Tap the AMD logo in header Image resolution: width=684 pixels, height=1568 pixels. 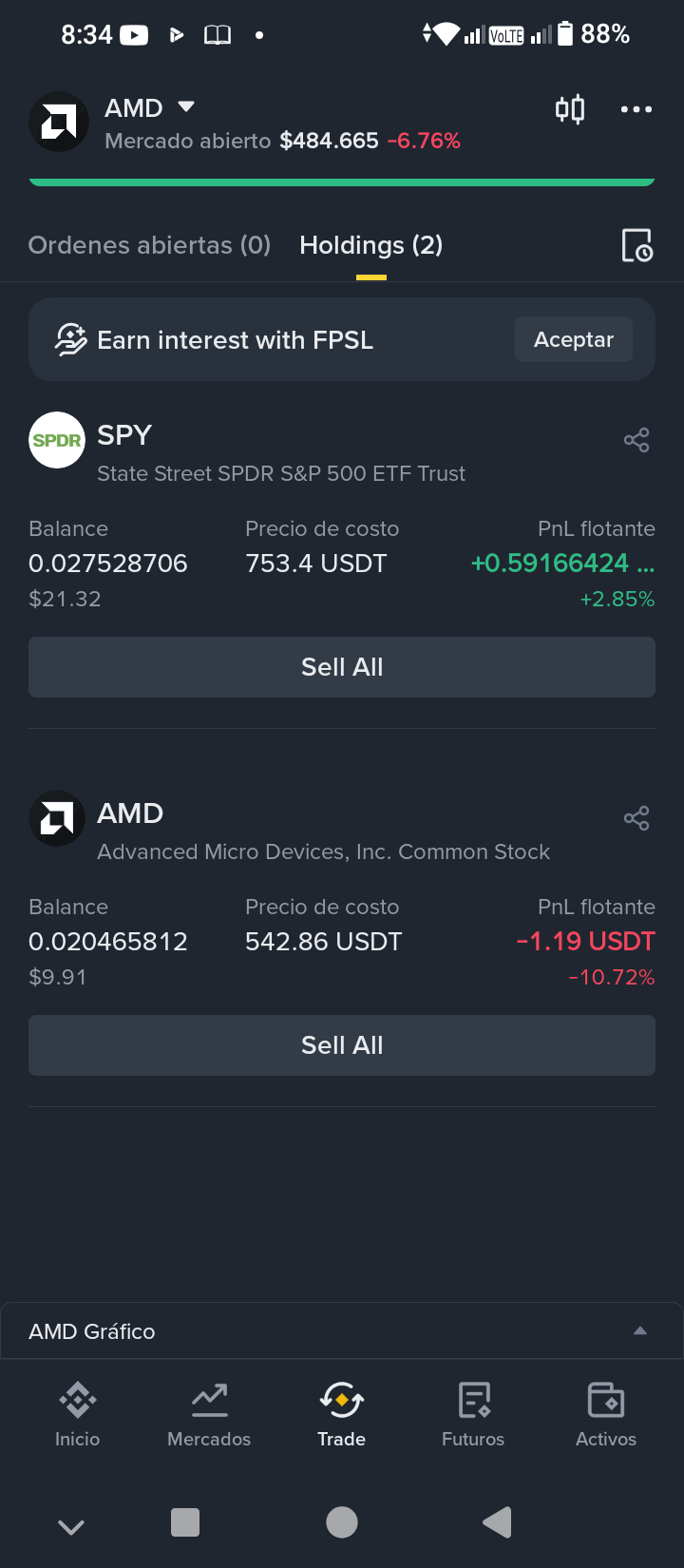point(59,122)
